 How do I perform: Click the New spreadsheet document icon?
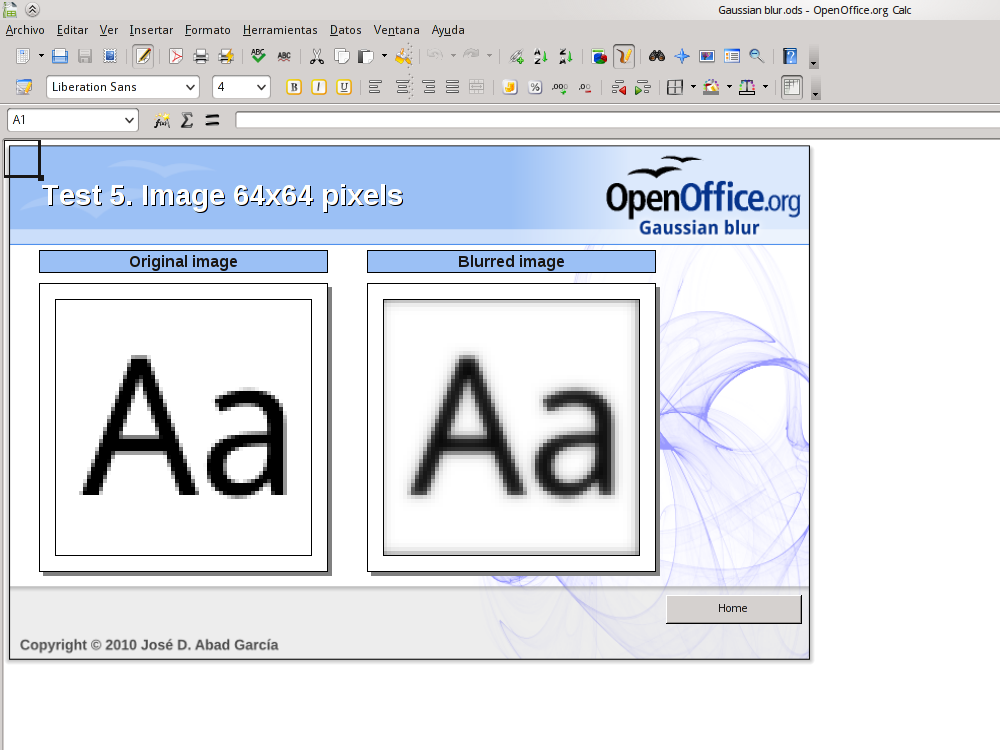click(x=23, y=56)
